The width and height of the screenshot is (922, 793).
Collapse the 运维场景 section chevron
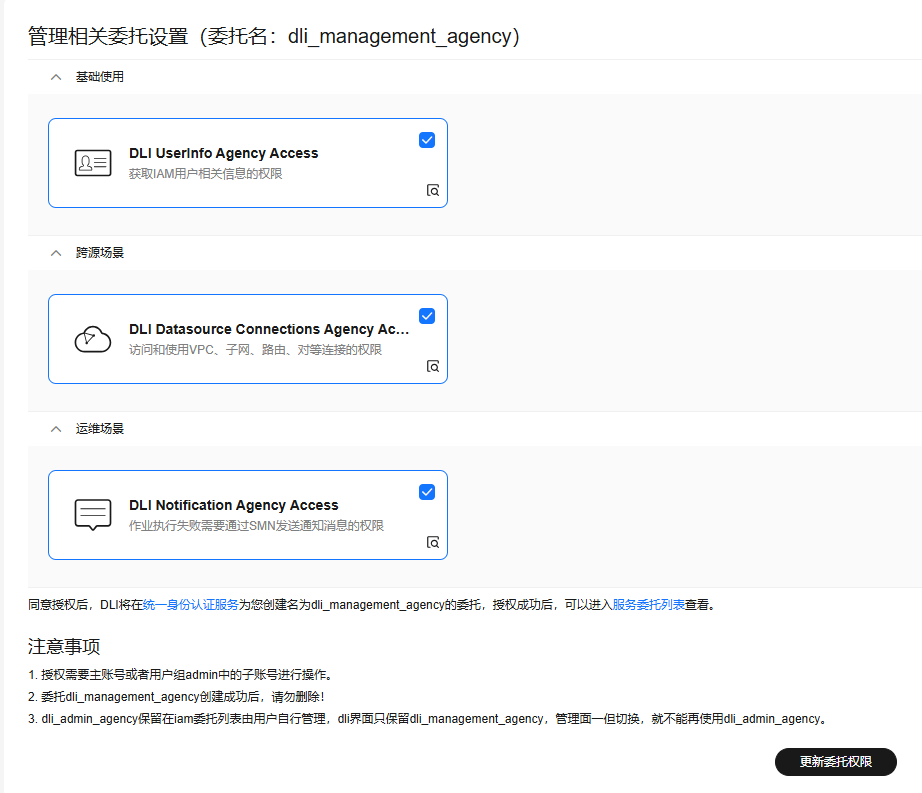click(x=56, y=429)
